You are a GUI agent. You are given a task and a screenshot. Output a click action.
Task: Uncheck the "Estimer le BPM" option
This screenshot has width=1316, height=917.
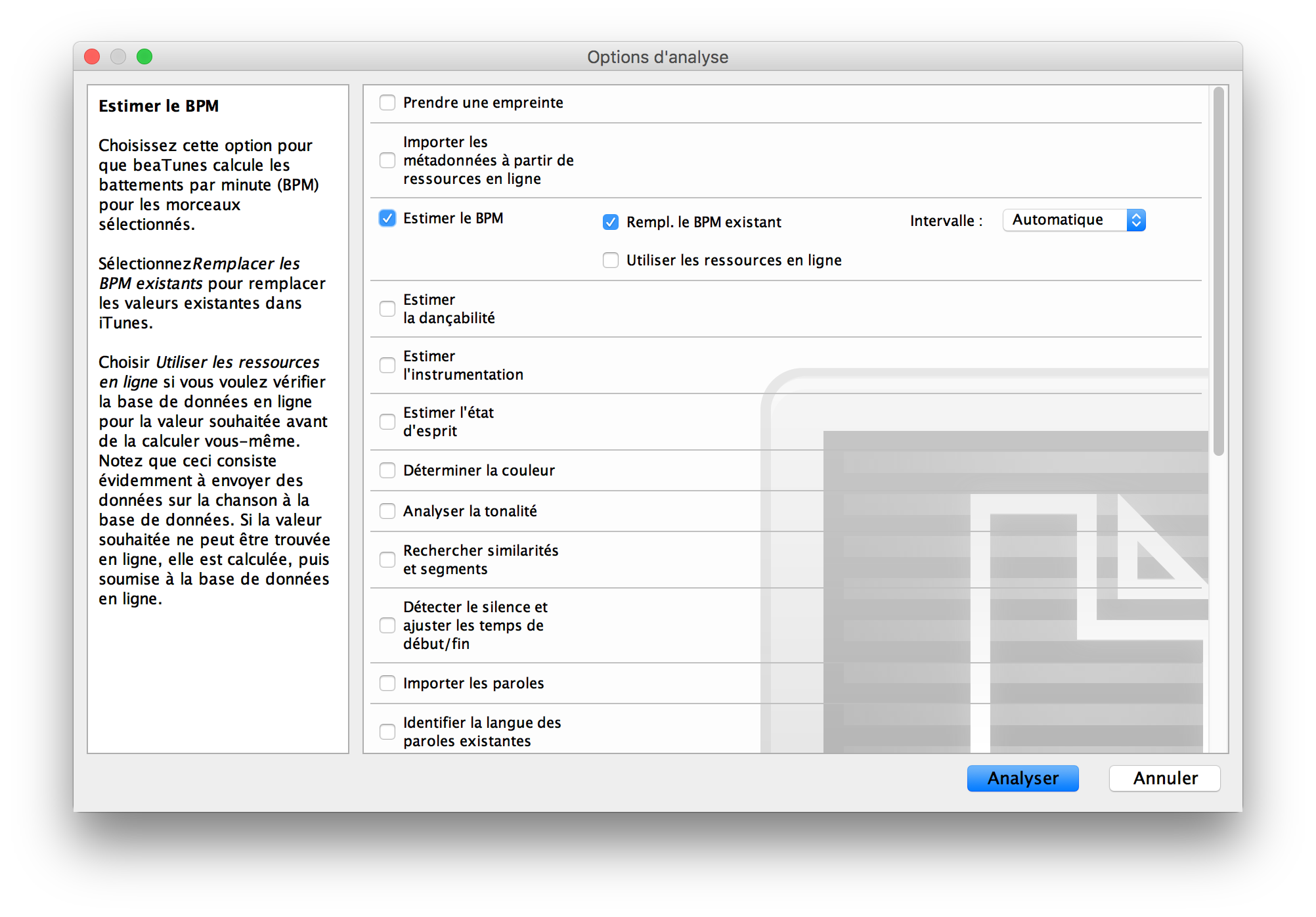click(x=387, y=218)
